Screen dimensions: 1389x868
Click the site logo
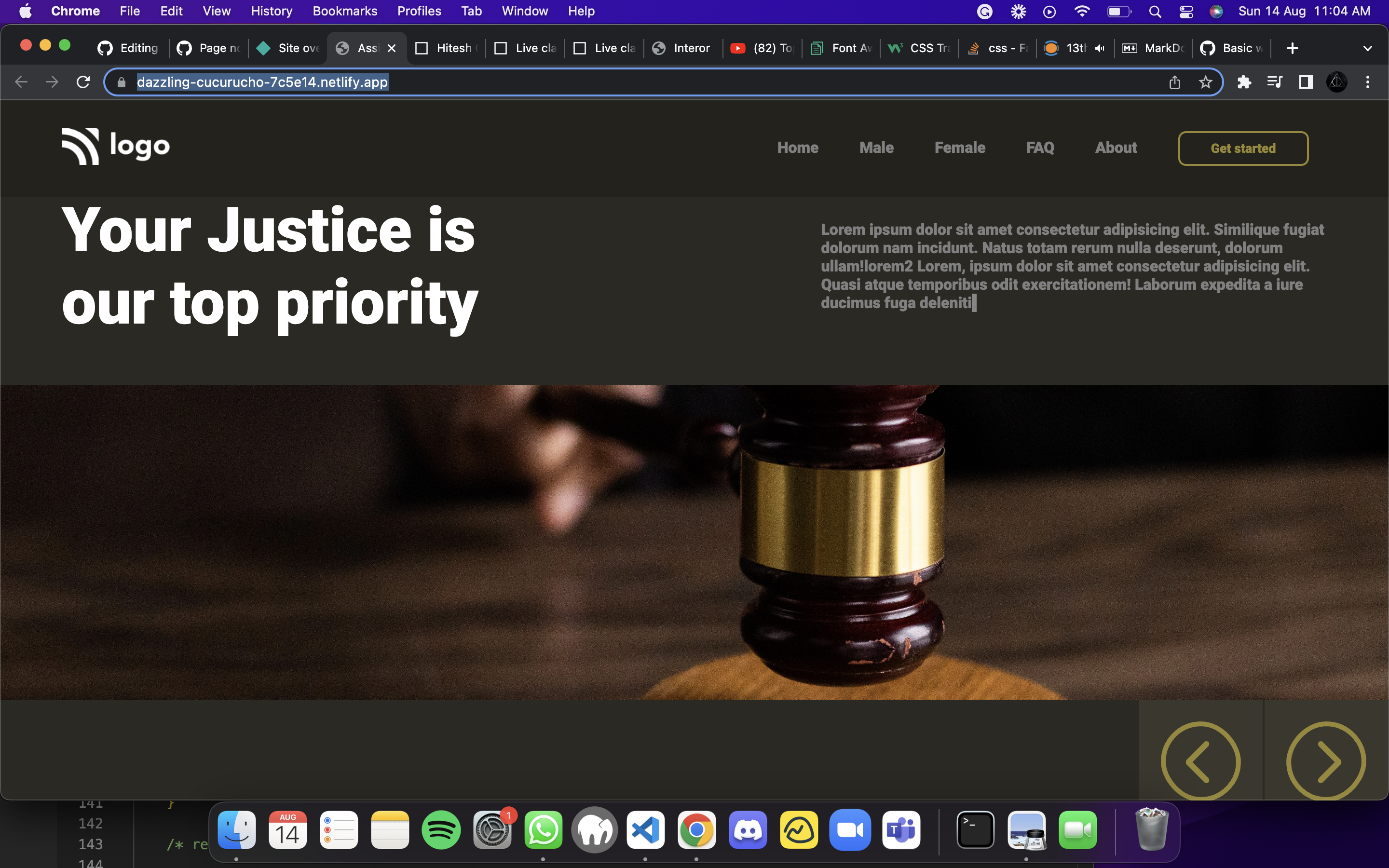115,147
